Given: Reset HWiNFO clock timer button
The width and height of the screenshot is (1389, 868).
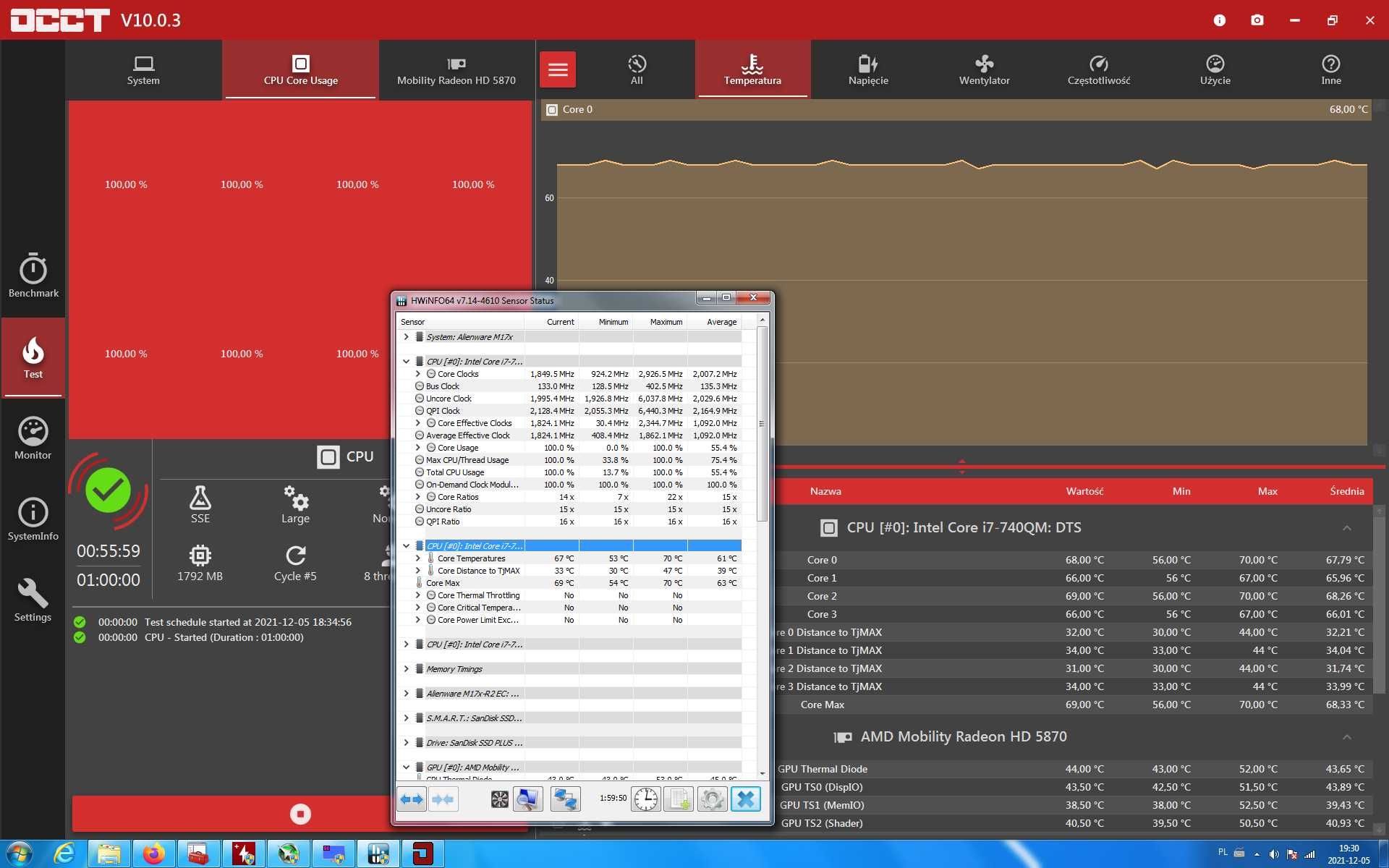Looking at the screenshot, I should click(x=645, y=799).
